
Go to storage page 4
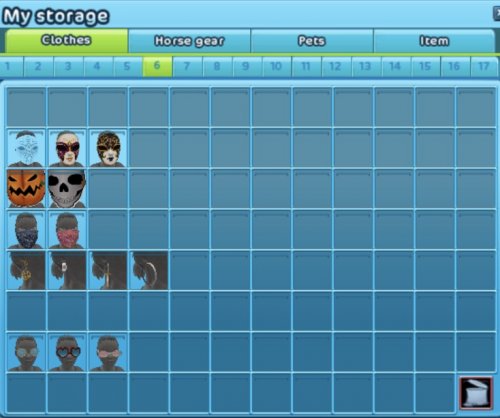(98, 66)
